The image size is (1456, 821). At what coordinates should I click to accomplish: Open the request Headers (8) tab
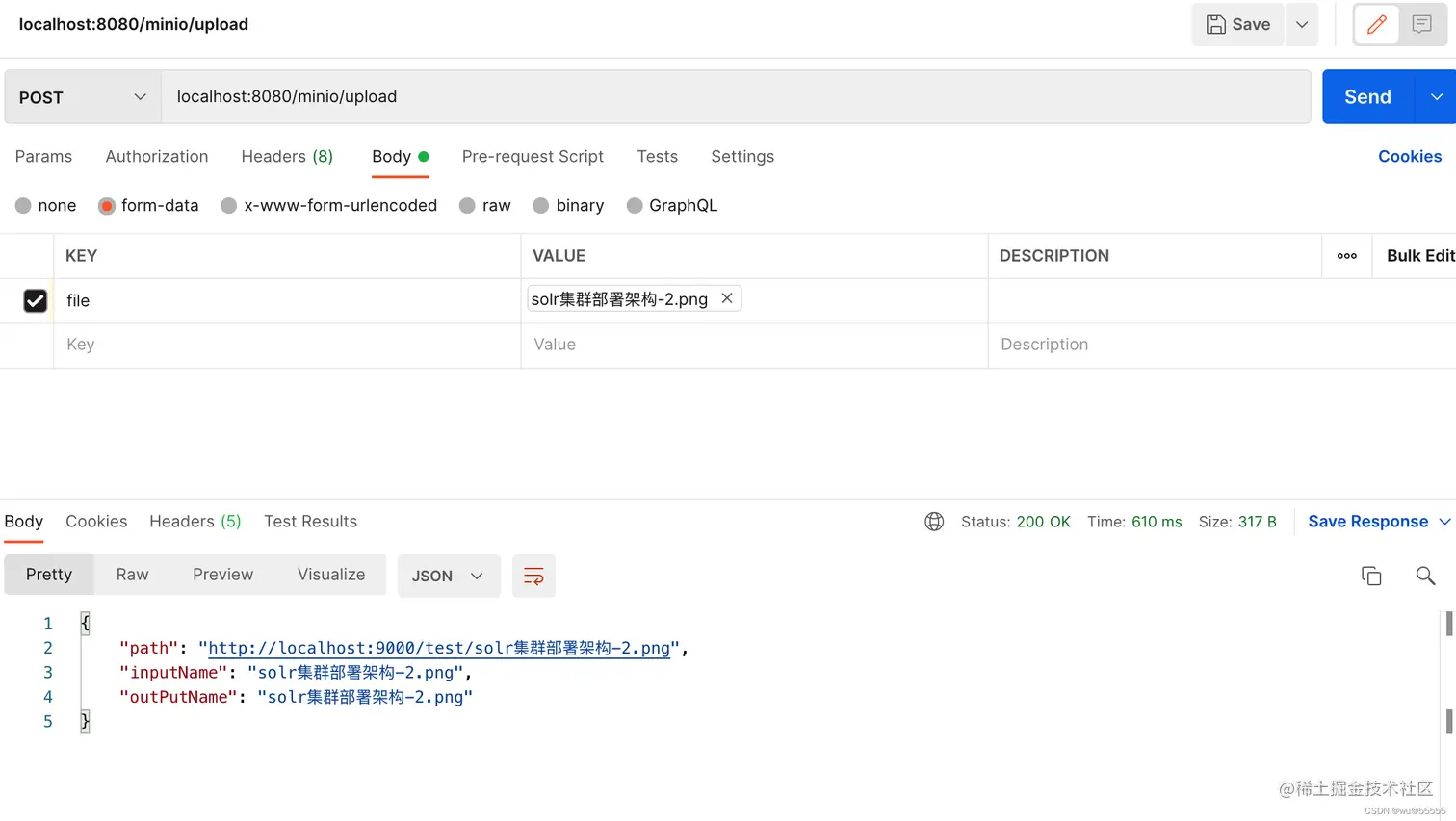click(x=287, y=157)
